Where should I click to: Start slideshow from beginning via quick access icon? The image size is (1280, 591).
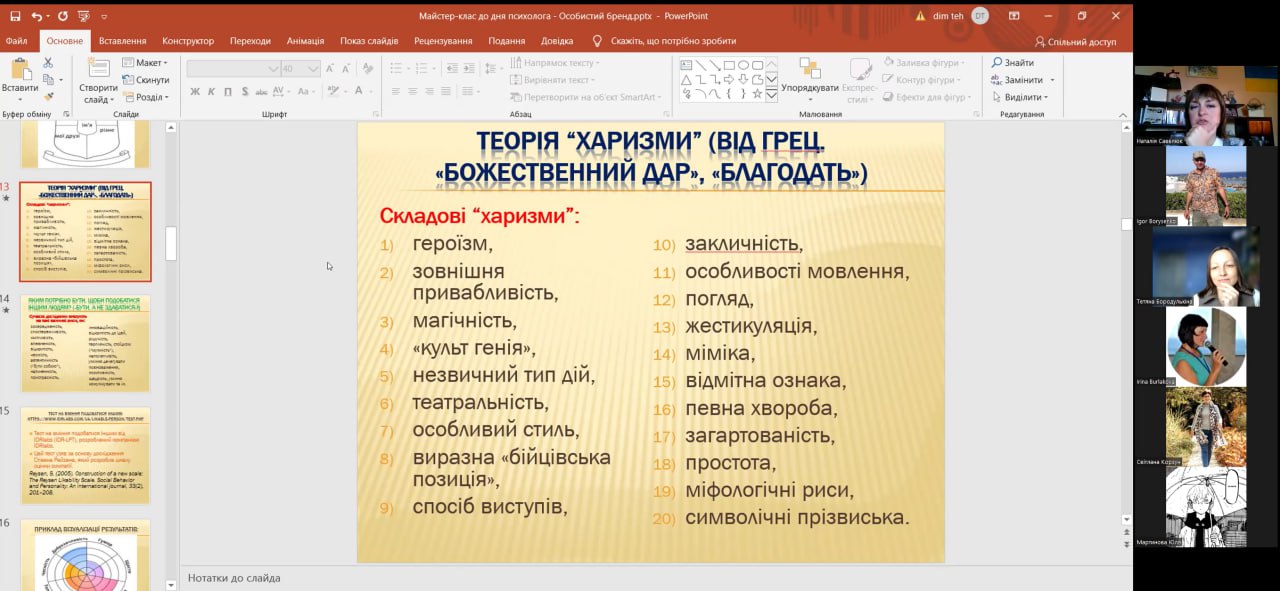coord(86,16)
